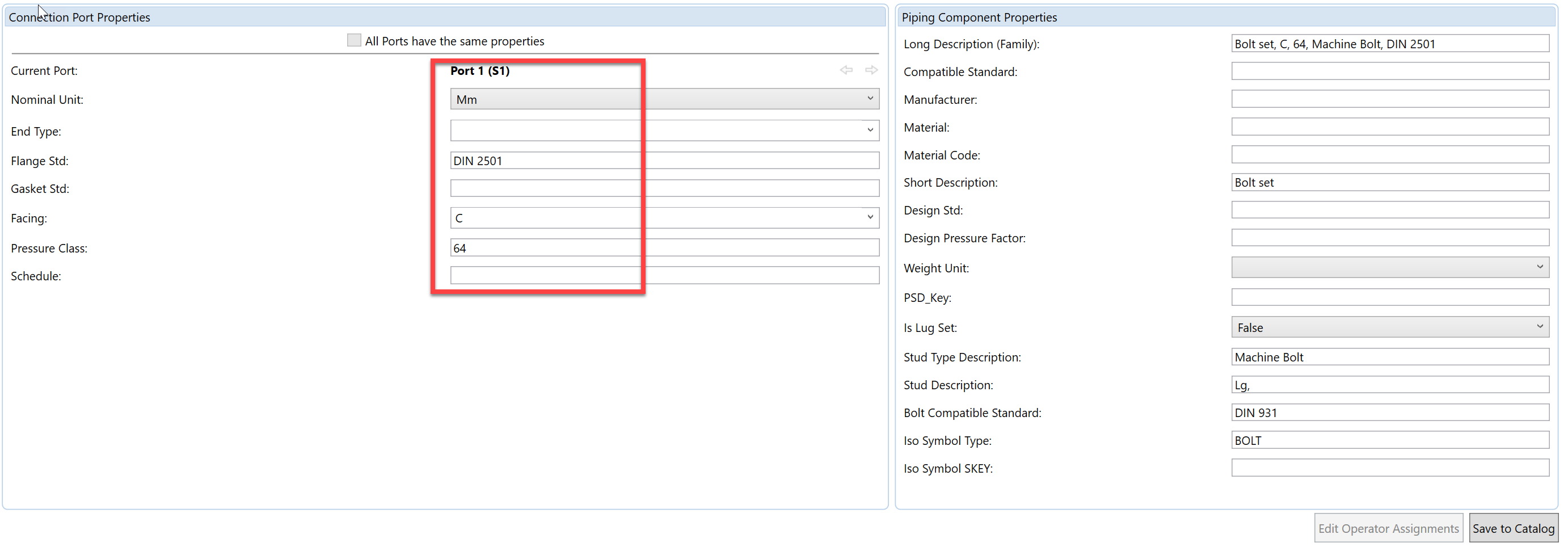The width and height of the screenshot is (1568, 547).
Task: Select the Pressure Class field
Action: (664, 248)
